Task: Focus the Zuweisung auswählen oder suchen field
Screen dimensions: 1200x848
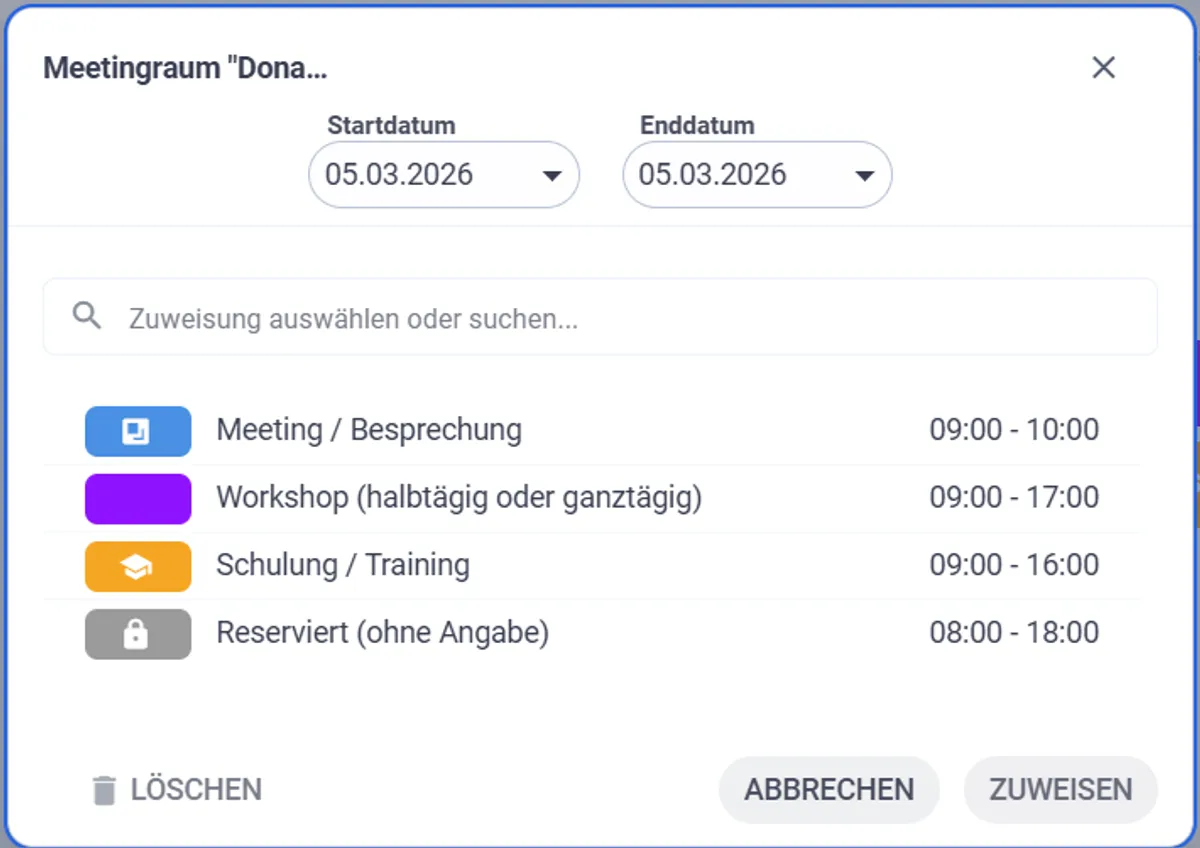Action: (x=620, y=319)
